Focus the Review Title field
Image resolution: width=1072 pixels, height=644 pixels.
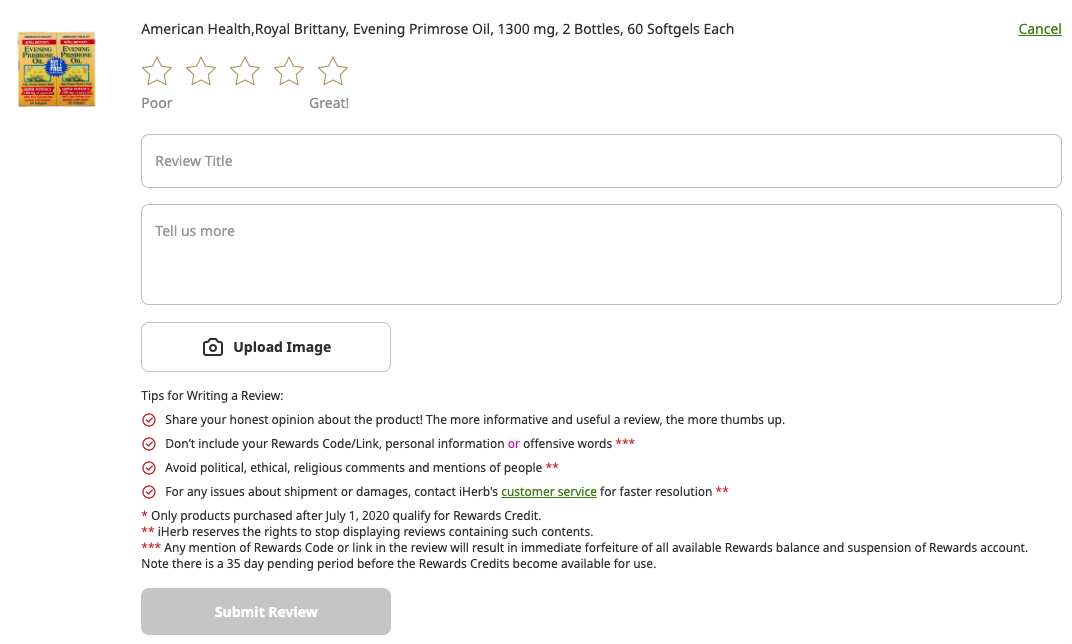pyautogui.click(x=601, y=161)
